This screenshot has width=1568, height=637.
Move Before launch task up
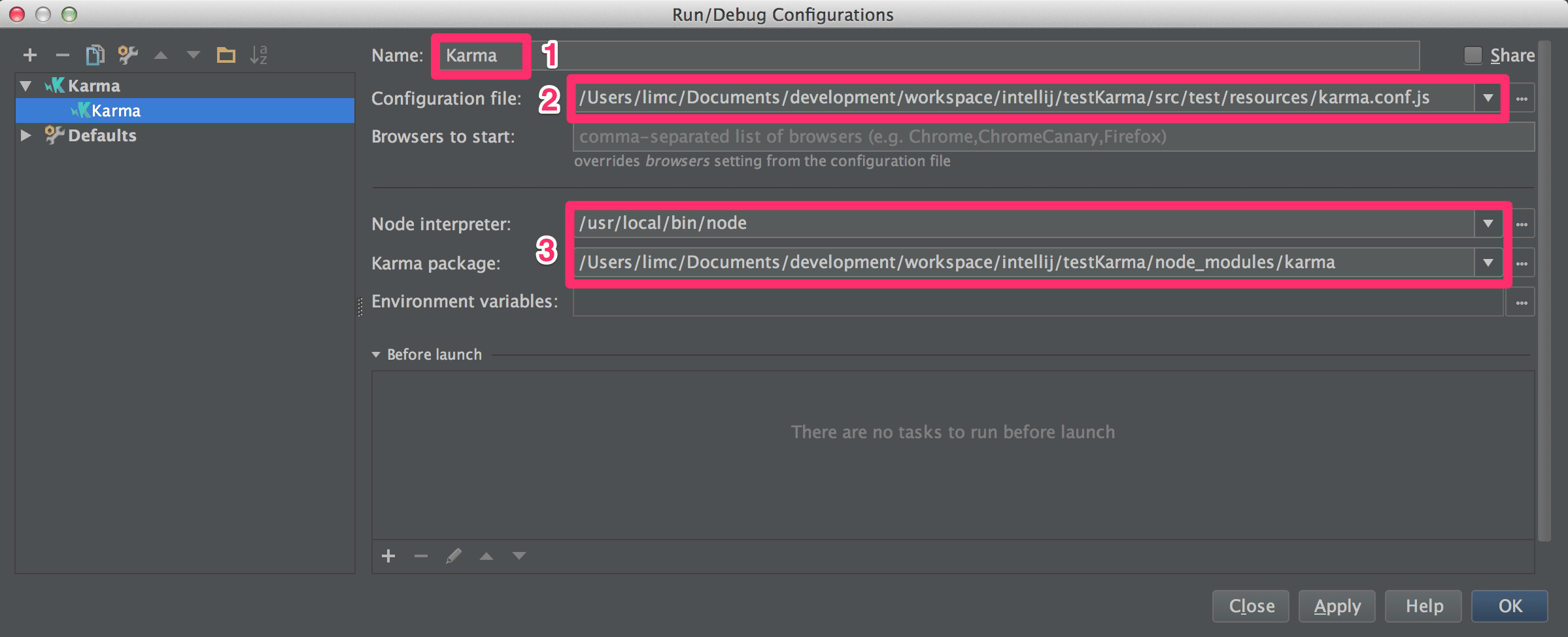click(x=486, y=556)
